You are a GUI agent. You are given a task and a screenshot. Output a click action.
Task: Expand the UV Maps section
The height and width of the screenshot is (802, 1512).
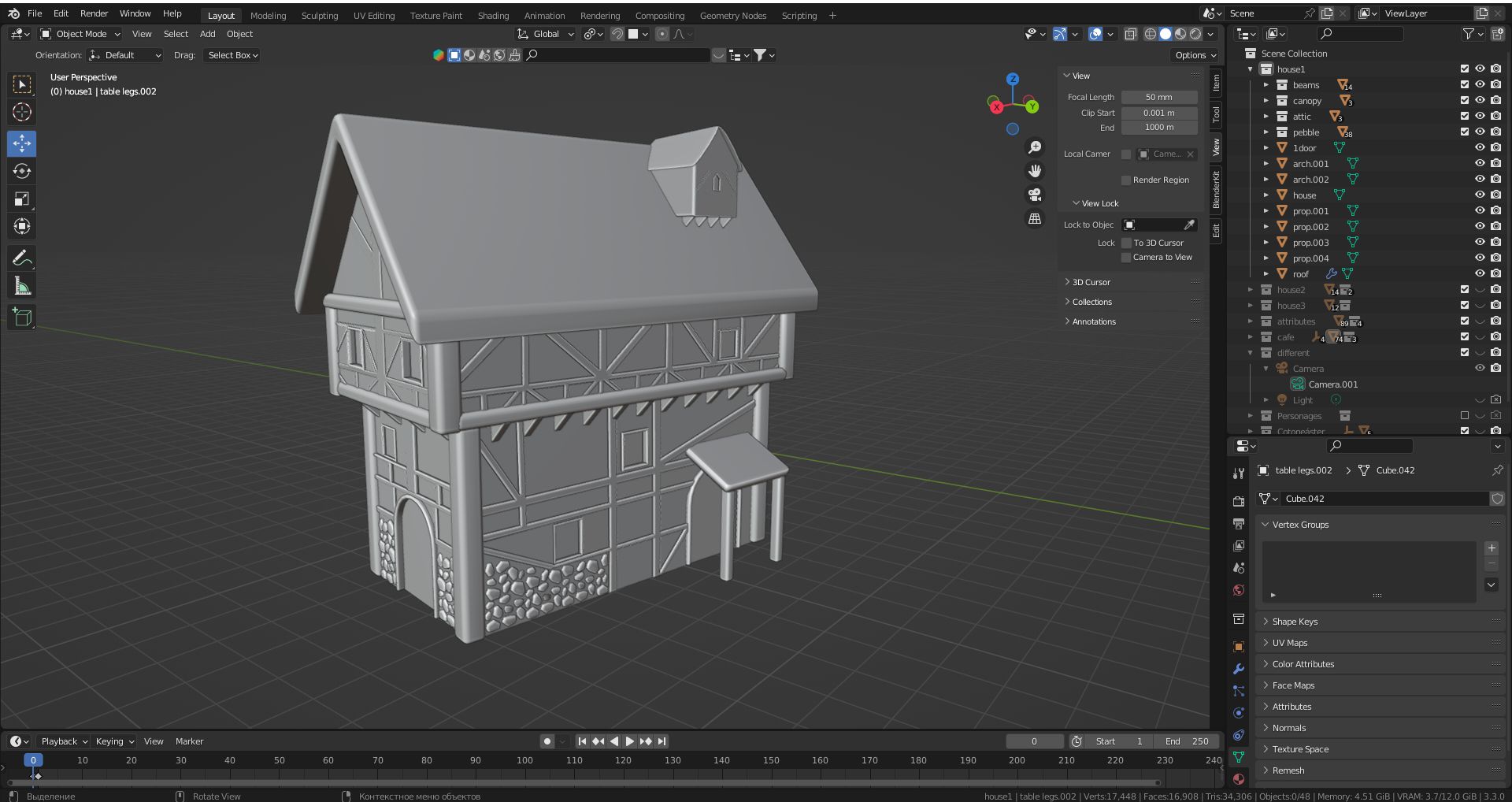(1289, 643)
